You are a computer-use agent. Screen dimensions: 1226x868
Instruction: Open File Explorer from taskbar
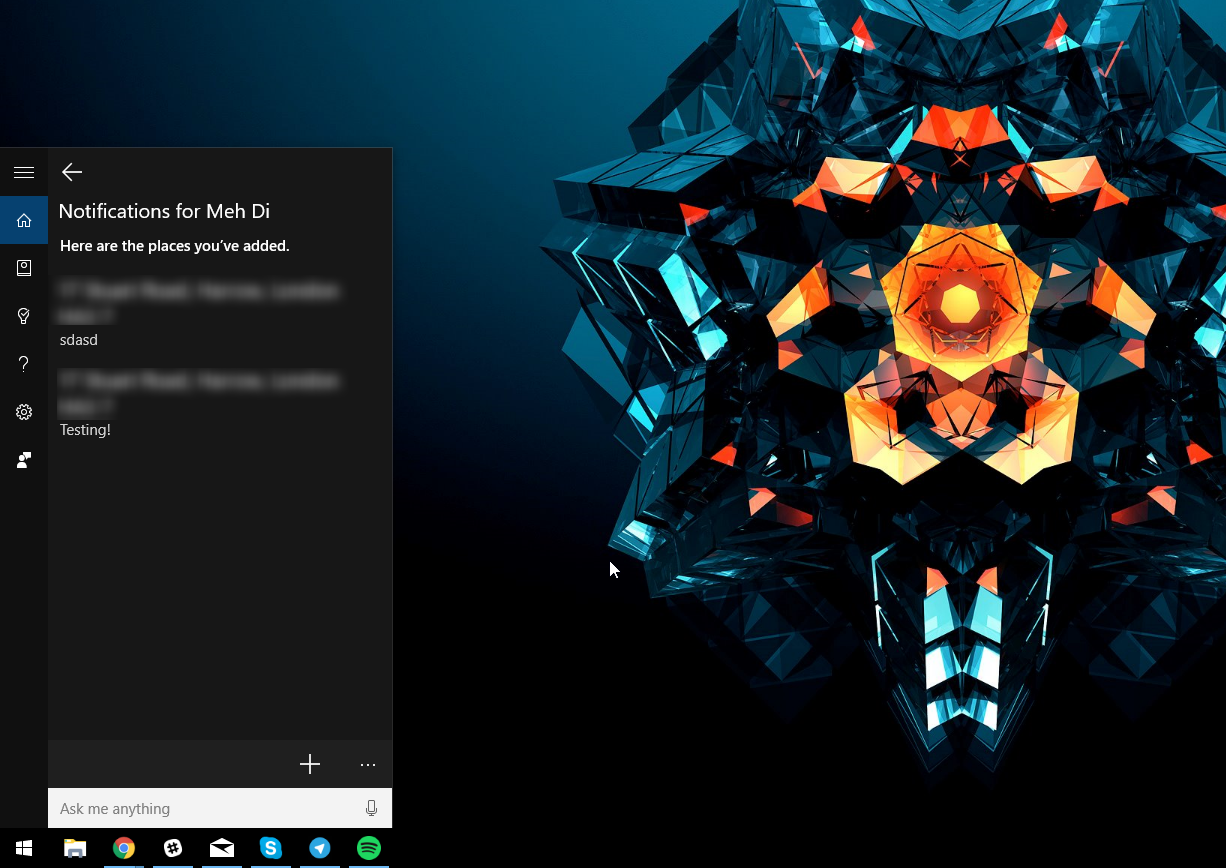(75, 848)
